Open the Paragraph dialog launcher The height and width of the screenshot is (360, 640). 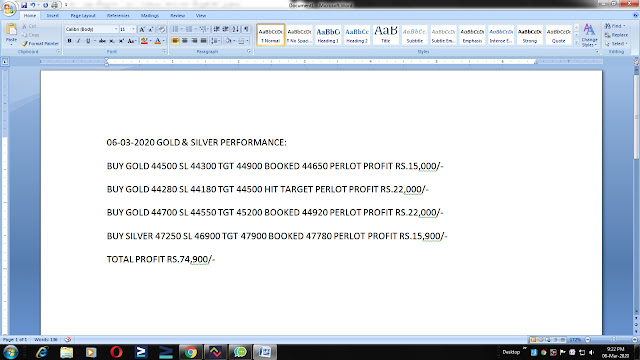(x=249, y=52)
